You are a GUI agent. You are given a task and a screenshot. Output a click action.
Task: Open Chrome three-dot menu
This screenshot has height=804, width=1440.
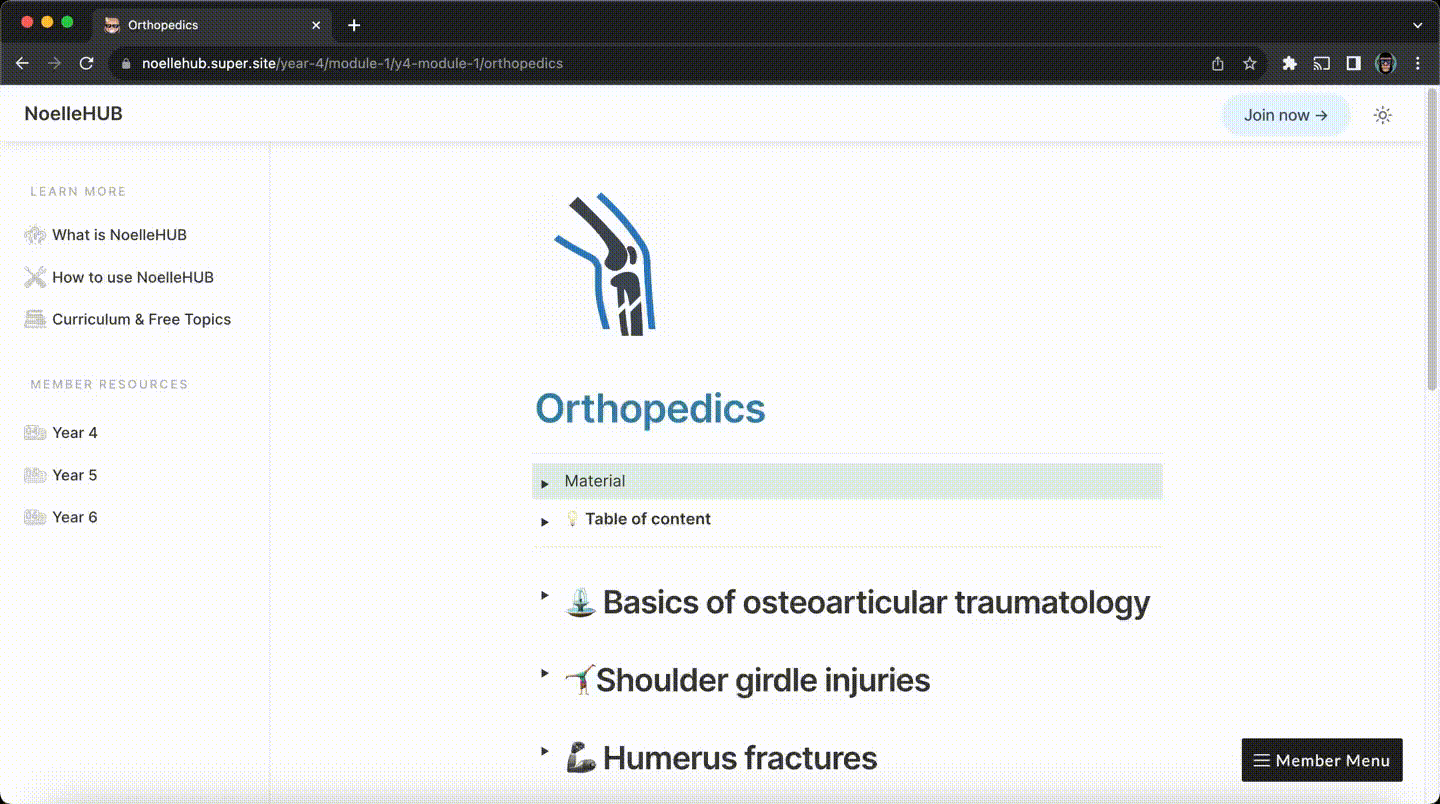click(x=1418, y=63)
